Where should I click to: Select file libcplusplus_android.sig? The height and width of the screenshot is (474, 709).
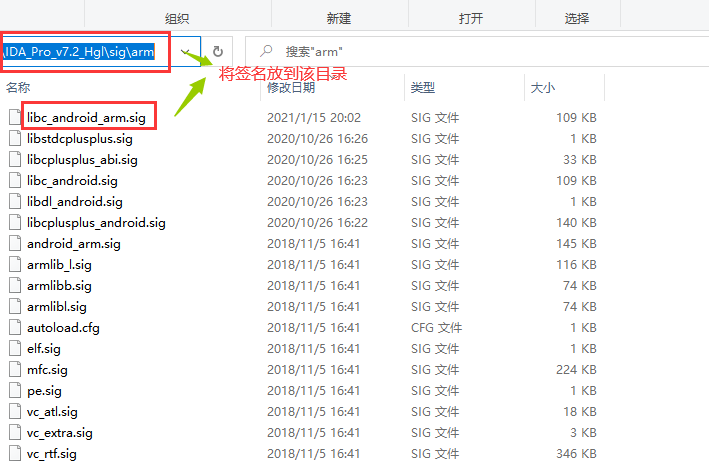[x=96, y=223]
